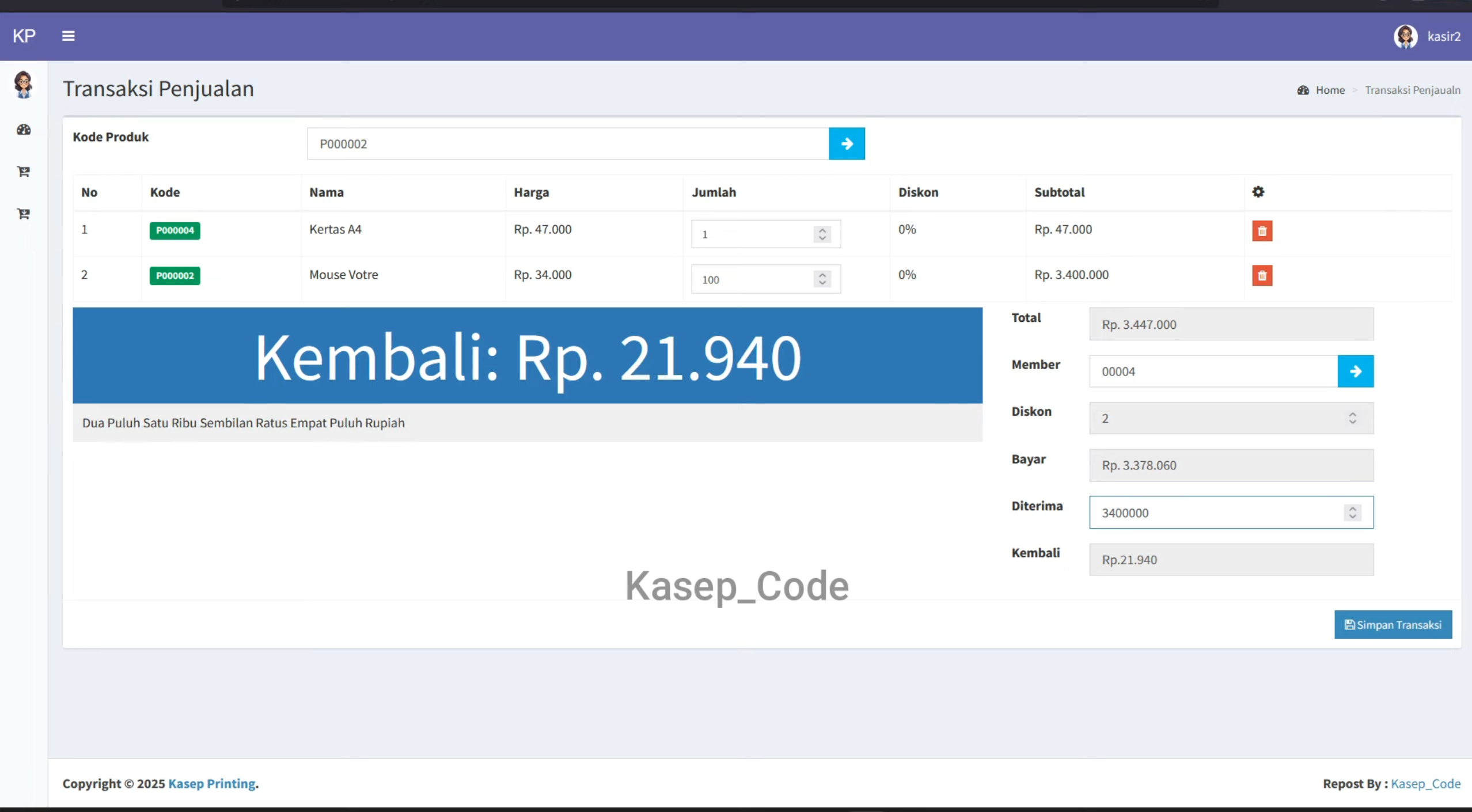Screen dimensions: 1472x812
Task: Click the Harga column header
Action: point(531,192)
